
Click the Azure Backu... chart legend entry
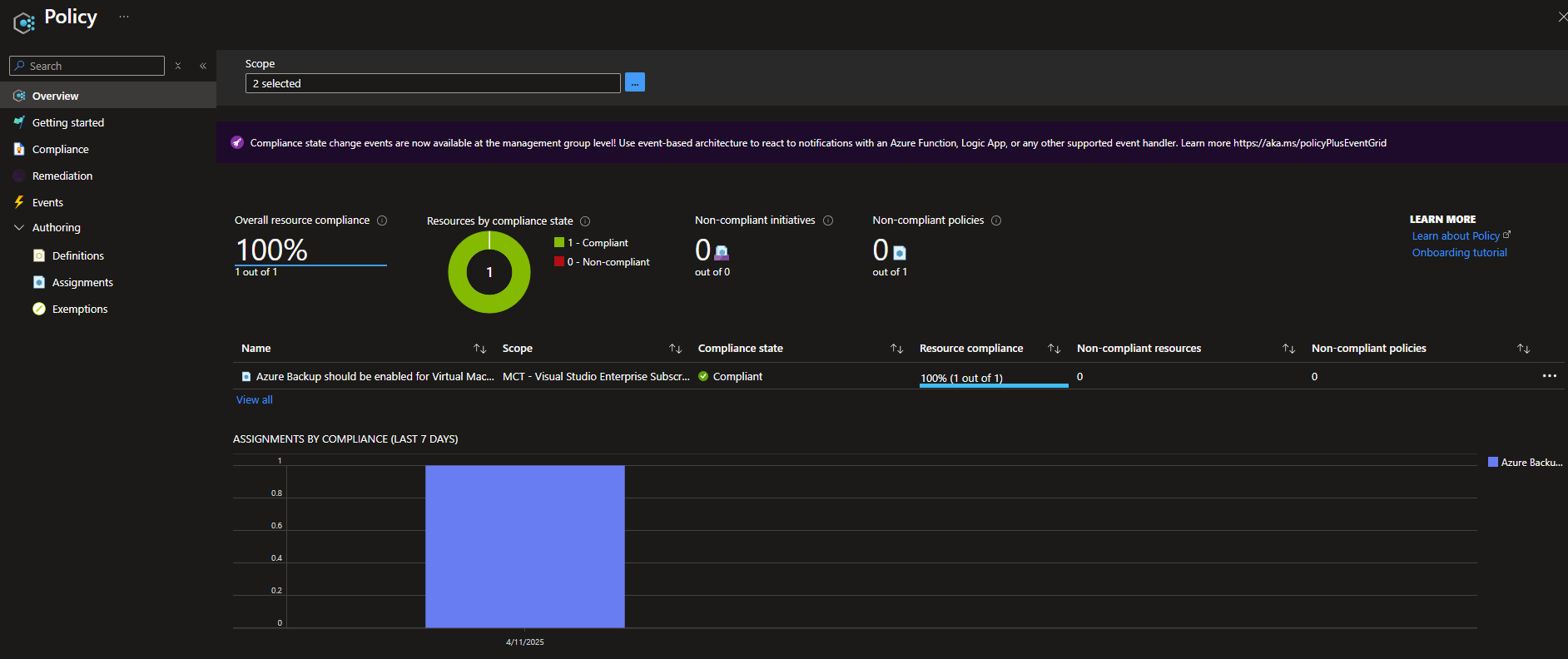tap(1525, 462)
